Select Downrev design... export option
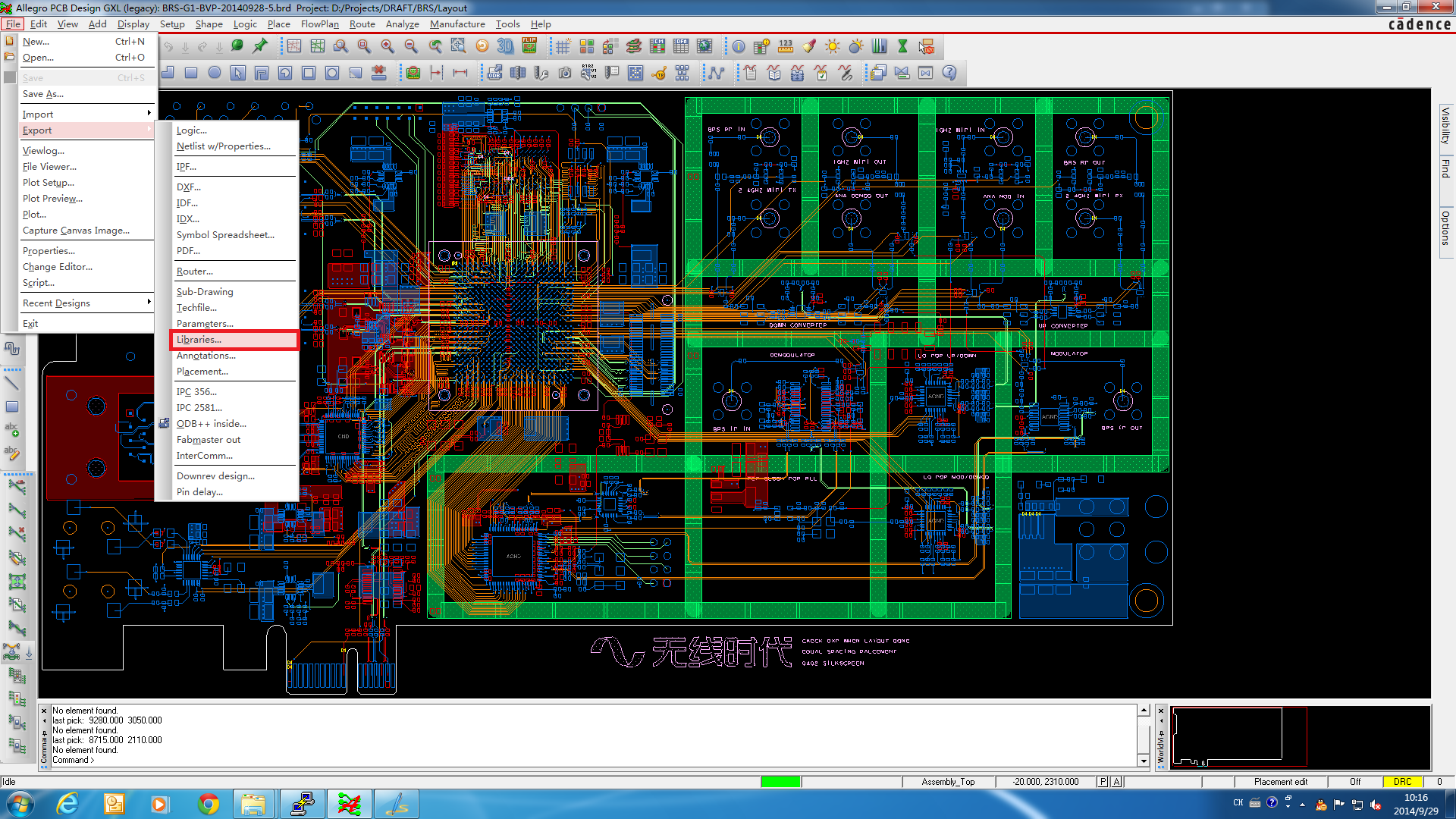 coord(234,476)
